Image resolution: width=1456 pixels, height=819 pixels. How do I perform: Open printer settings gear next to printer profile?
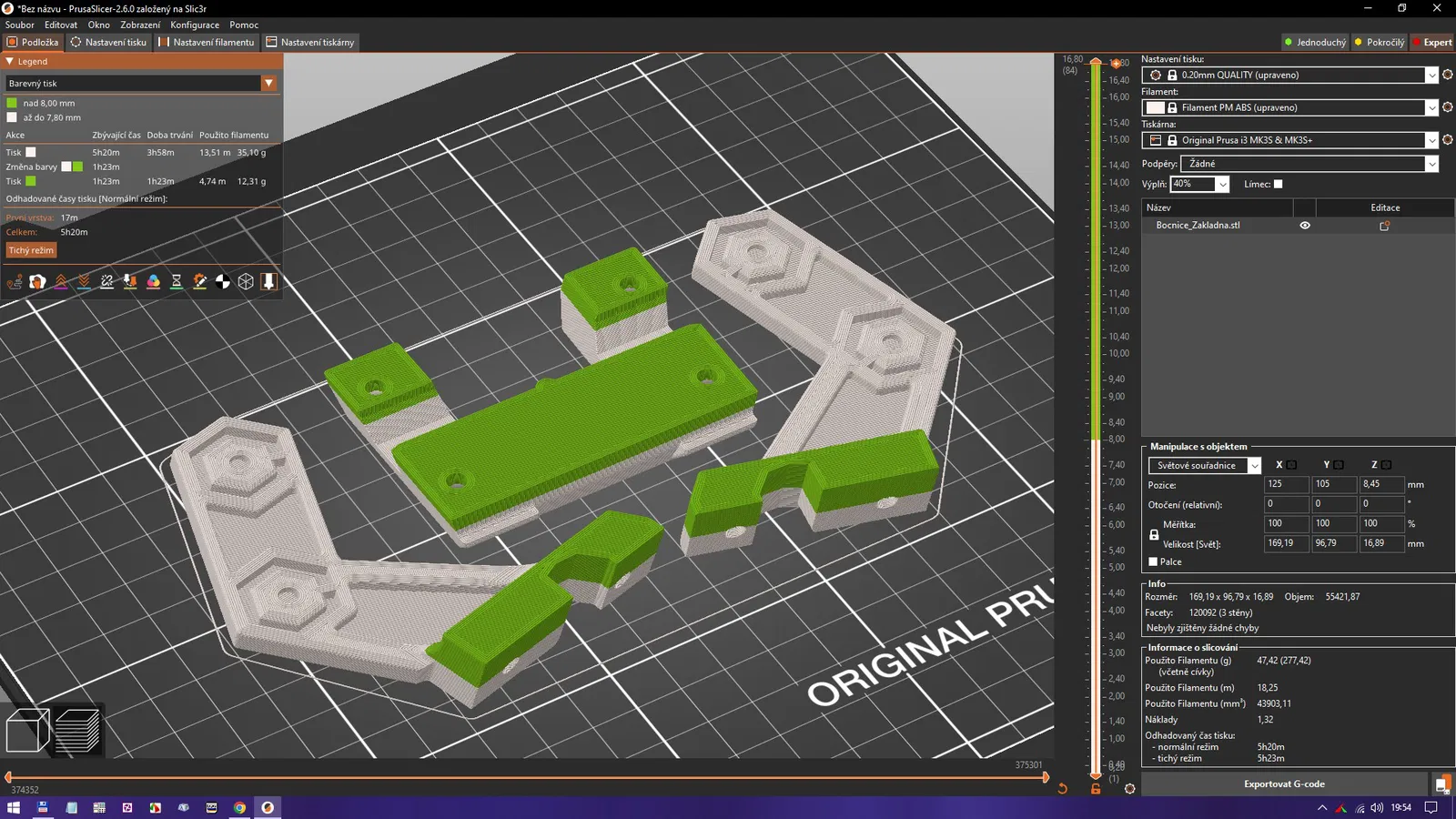tap(1448, 140)
